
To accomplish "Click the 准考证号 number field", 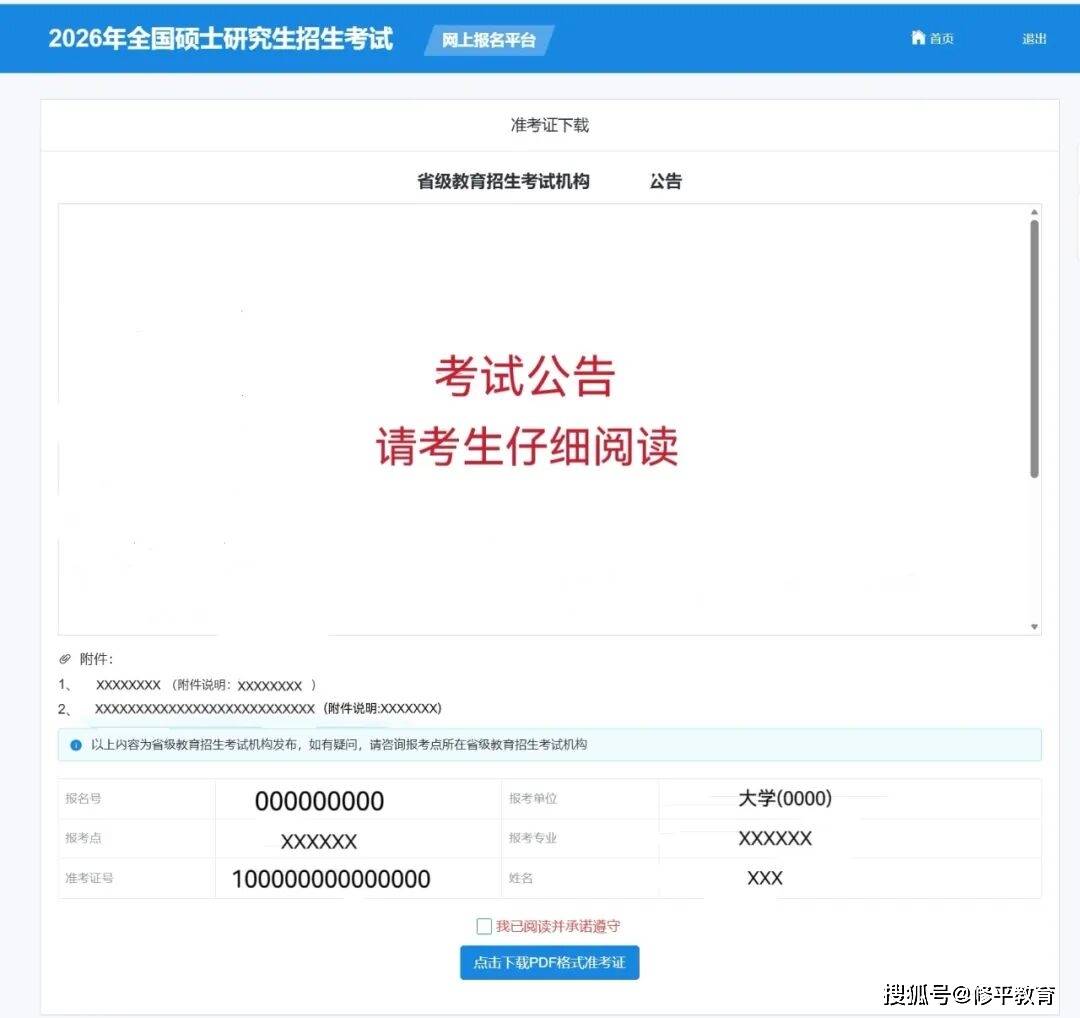I will [331, 879].
